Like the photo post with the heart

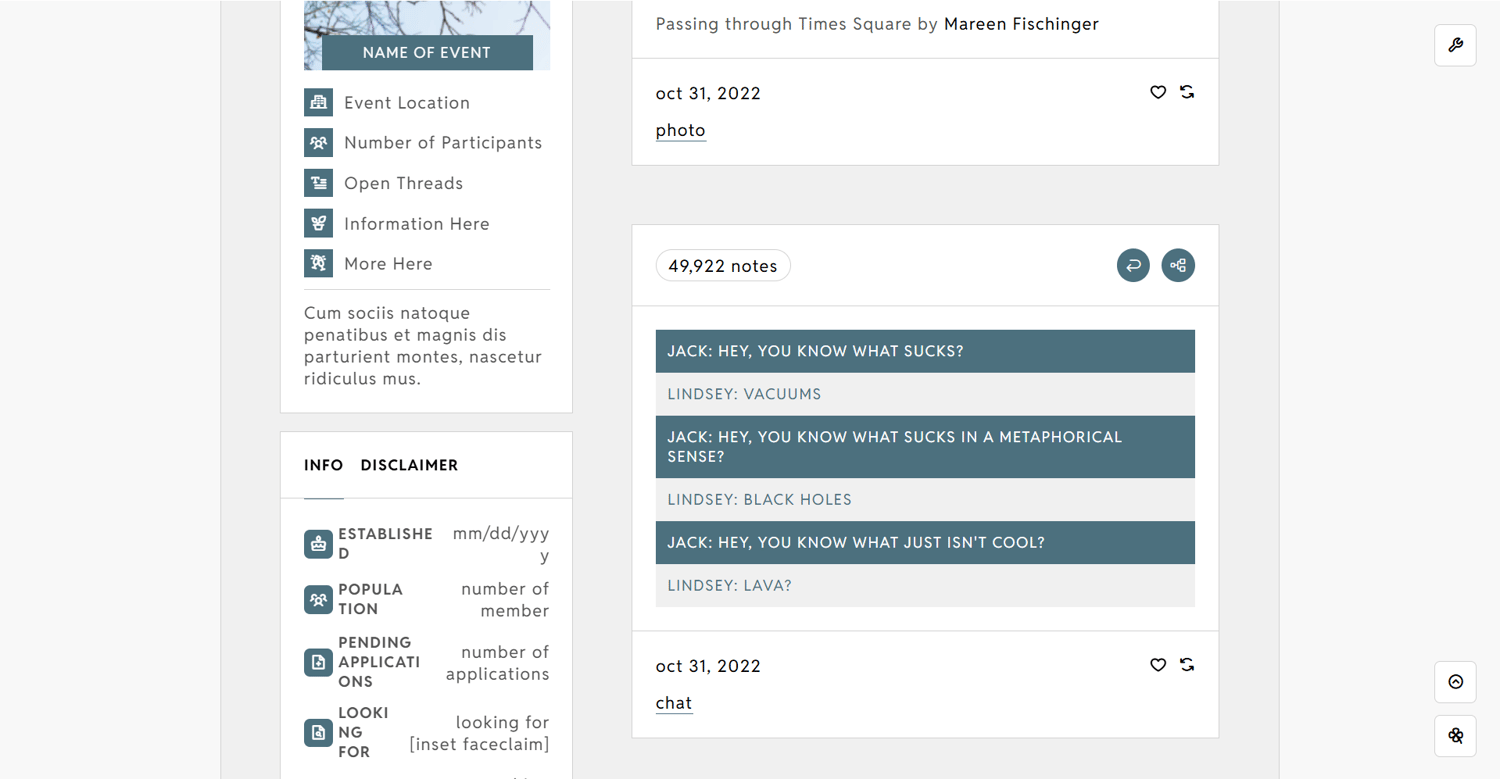[x=1158, y=92]
